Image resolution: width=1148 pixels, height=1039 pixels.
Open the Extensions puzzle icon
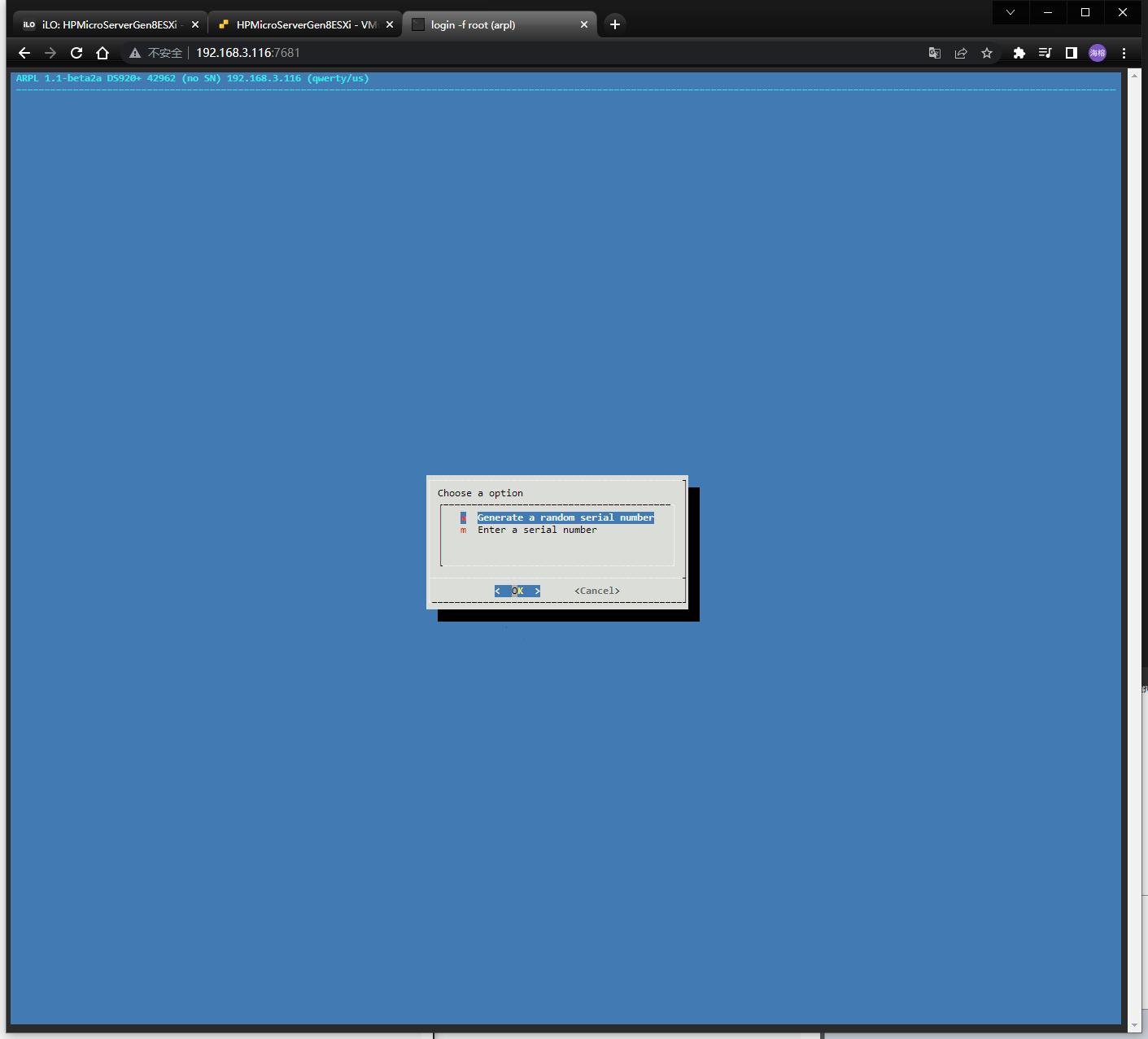click(x=1019, y=53)
